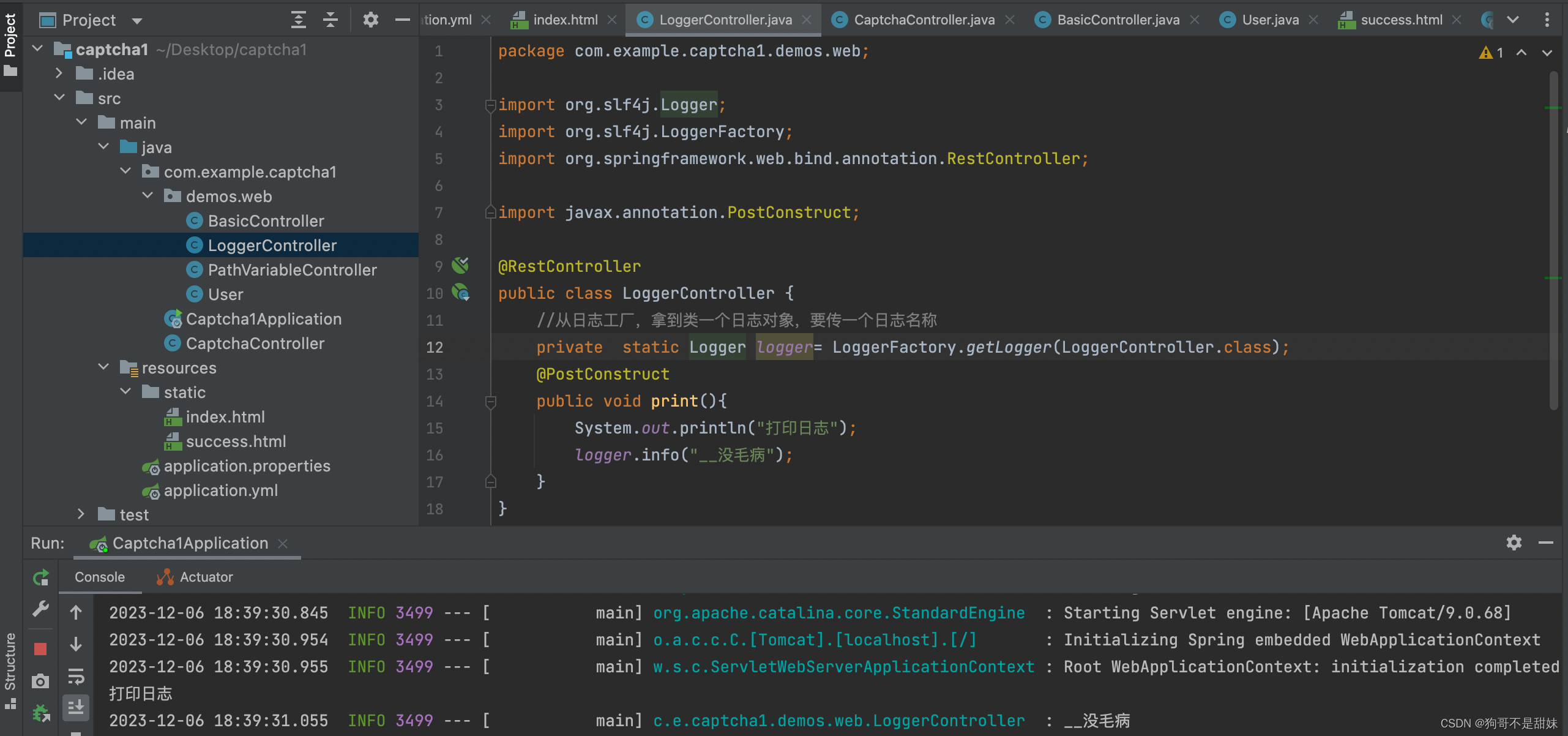
Task: Open application.yml in project tree
Action: point(220,490)
